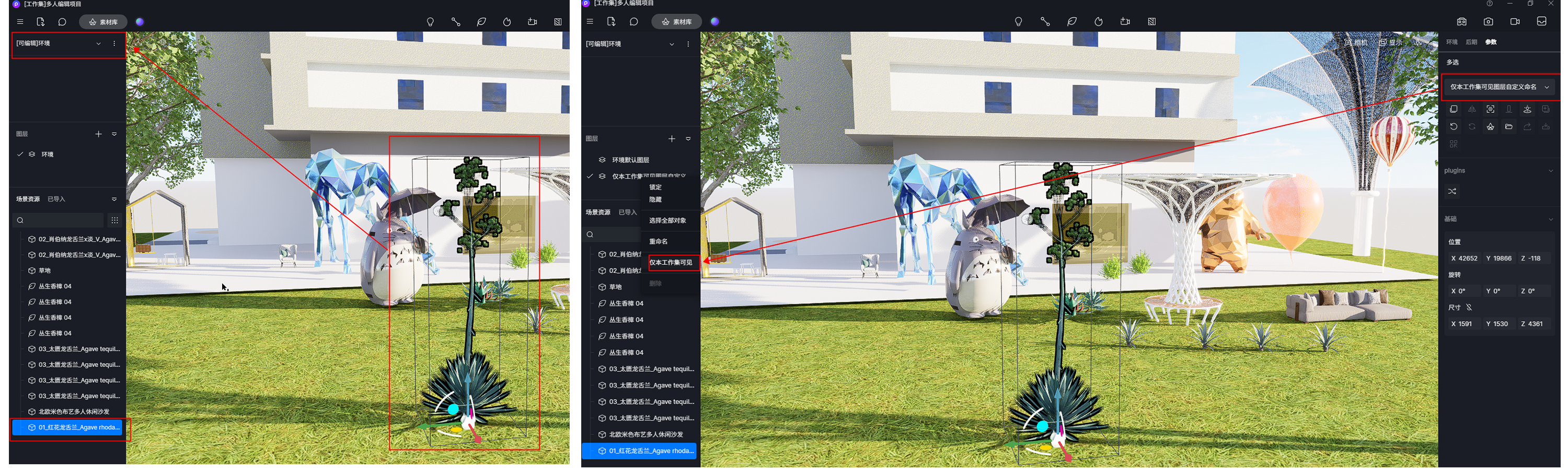Viewport: 1568px width, 470px height.
Task: Expand [可编辑]环境 chevron in right window
Action: click(x=672, y=44)
